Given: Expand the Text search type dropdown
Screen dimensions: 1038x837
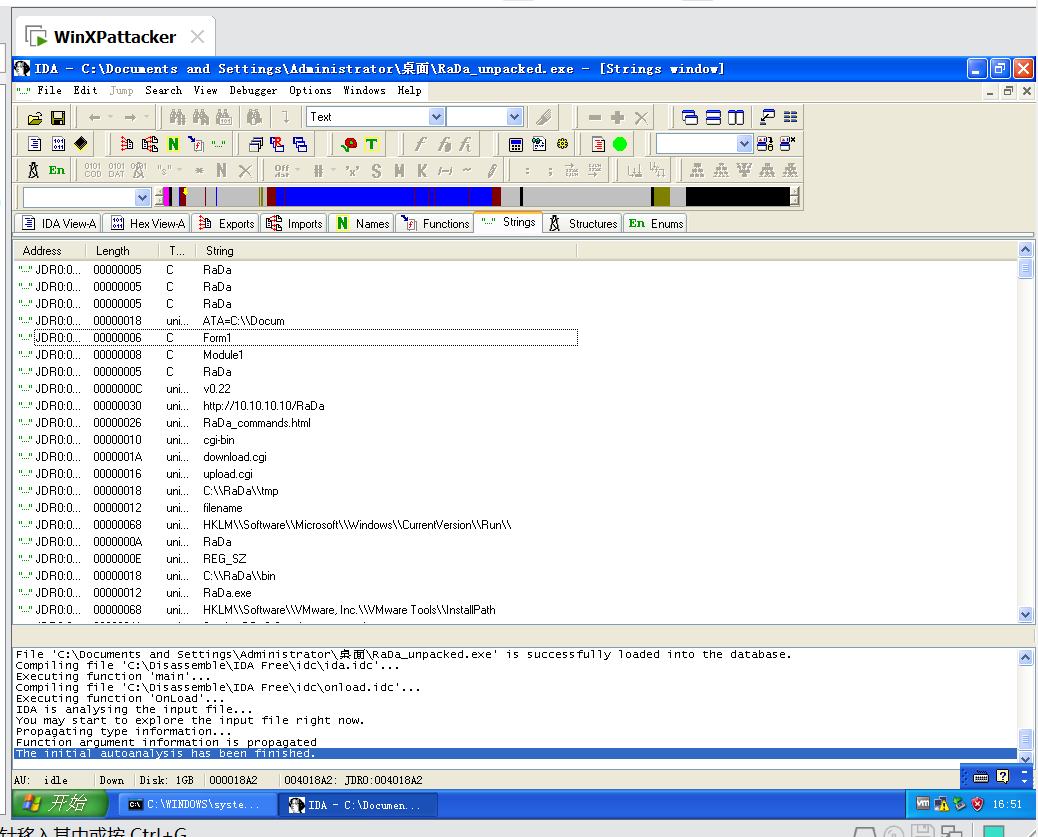Looking at the screenshot, I should coord(436,117).
